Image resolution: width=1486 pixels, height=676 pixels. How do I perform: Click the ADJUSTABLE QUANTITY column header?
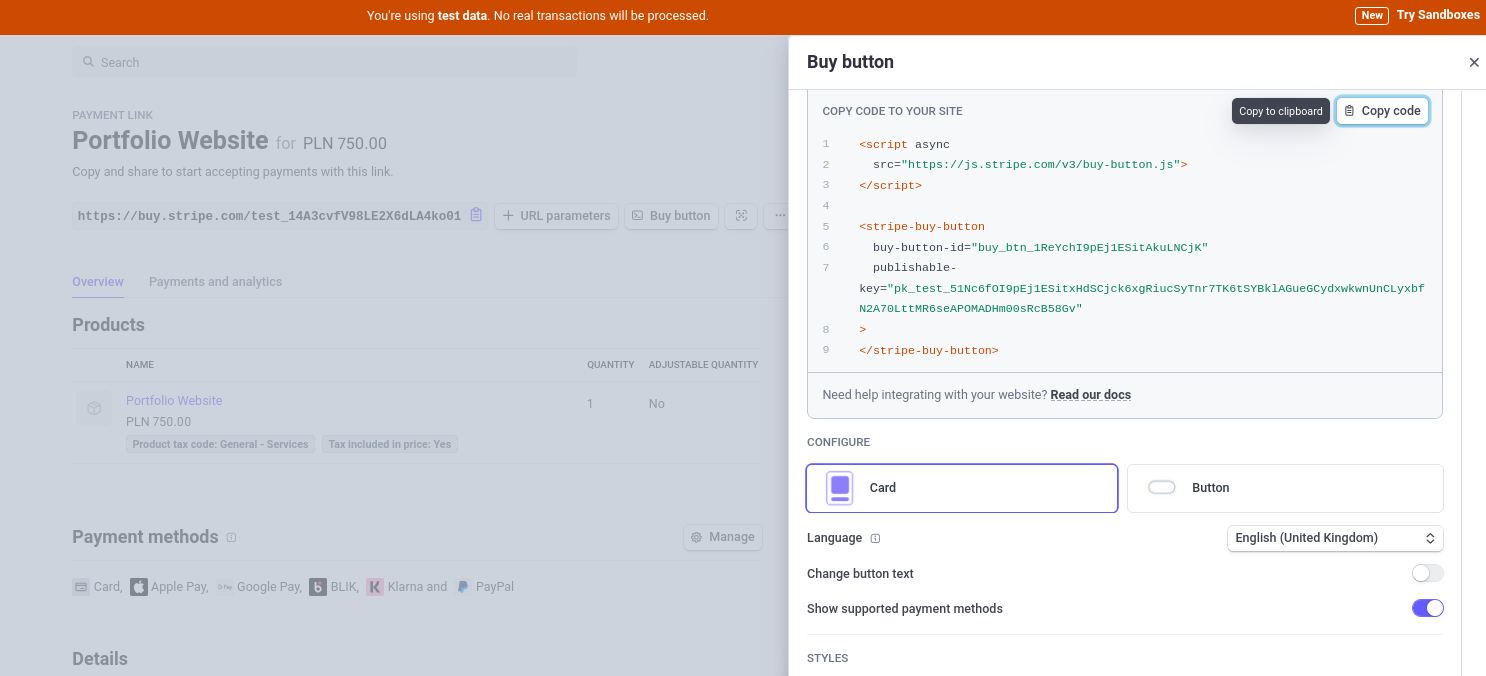tap(703, 365)
